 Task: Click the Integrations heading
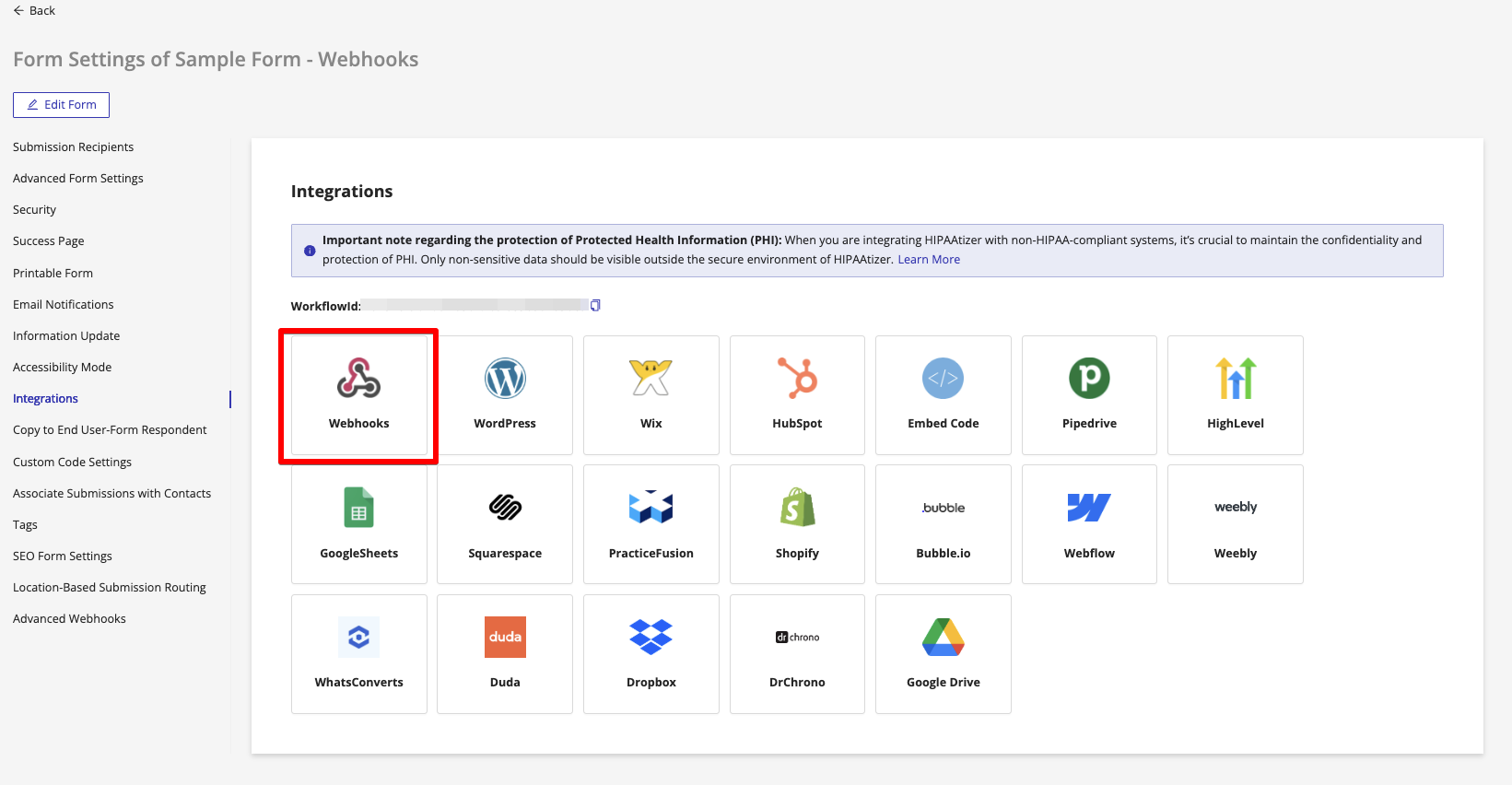(x=342, y=192)
